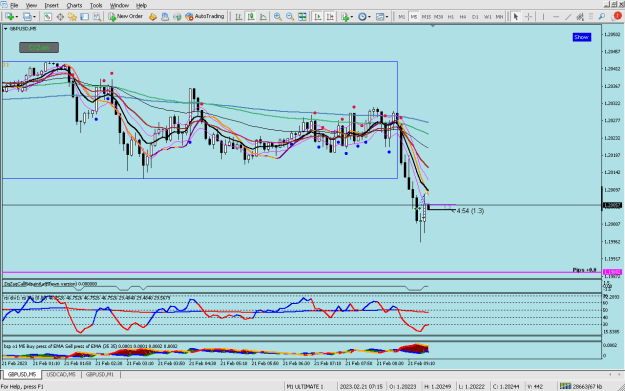The width and height of the screenshot is (625, 391).
Task: Draw an equidistant channel
Action: tap(580, 17)
